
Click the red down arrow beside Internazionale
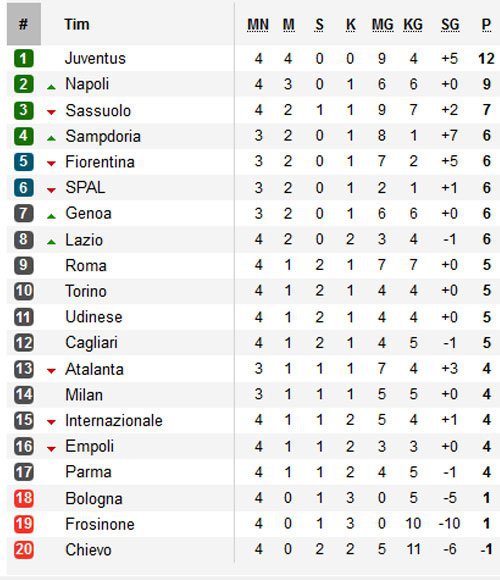51,422
